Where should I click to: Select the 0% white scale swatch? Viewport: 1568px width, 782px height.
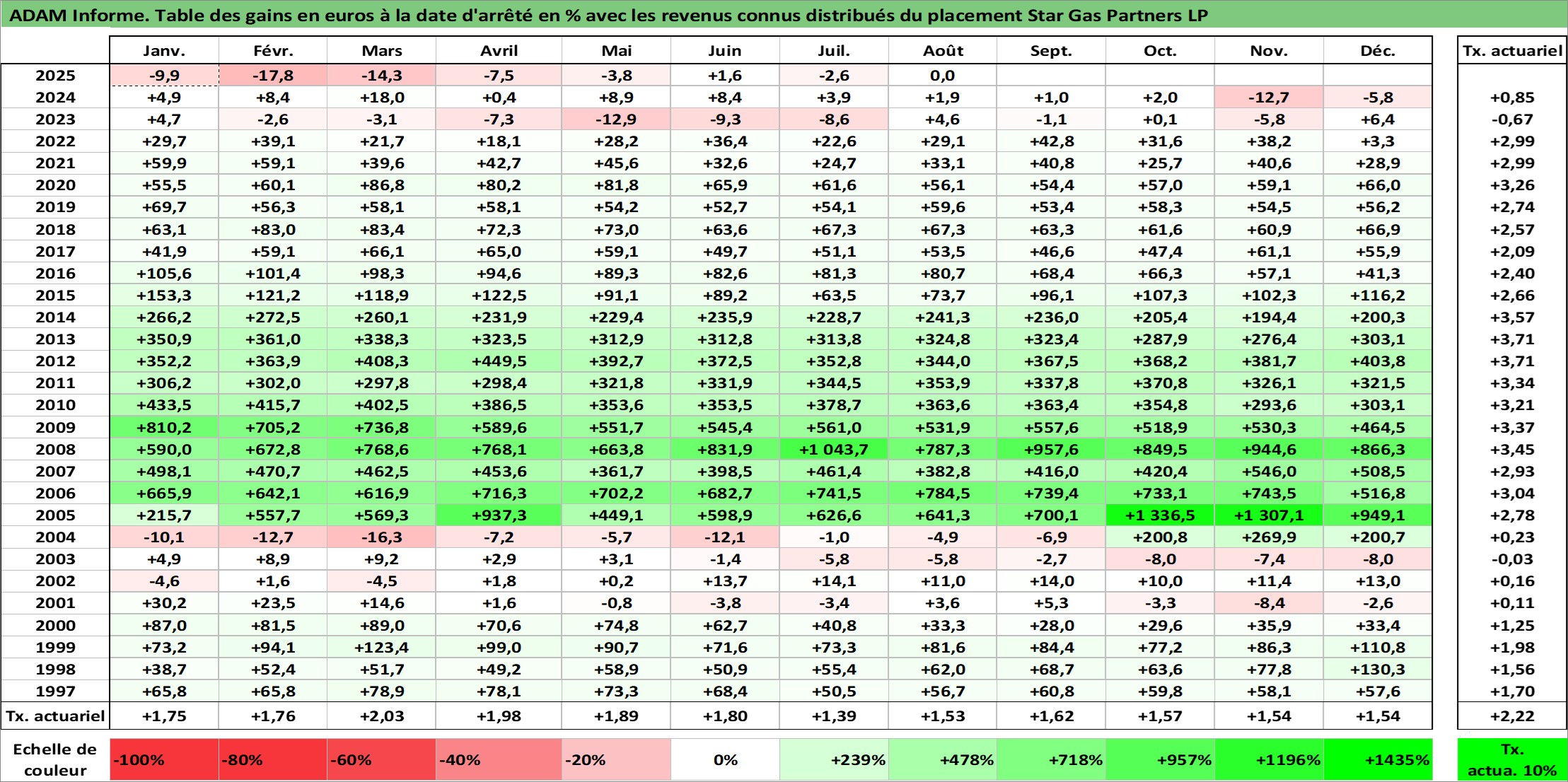[x=725, y=760]
